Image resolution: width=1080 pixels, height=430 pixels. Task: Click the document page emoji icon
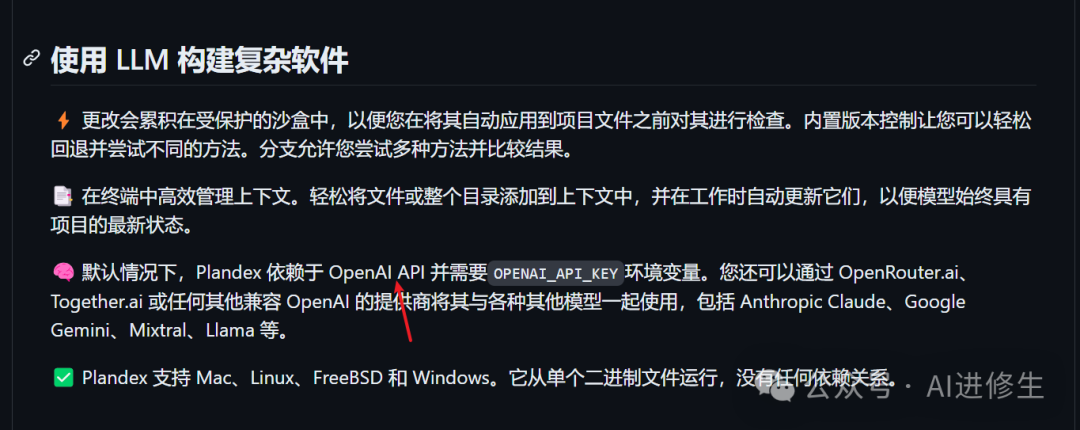click(x=63, y=196)
